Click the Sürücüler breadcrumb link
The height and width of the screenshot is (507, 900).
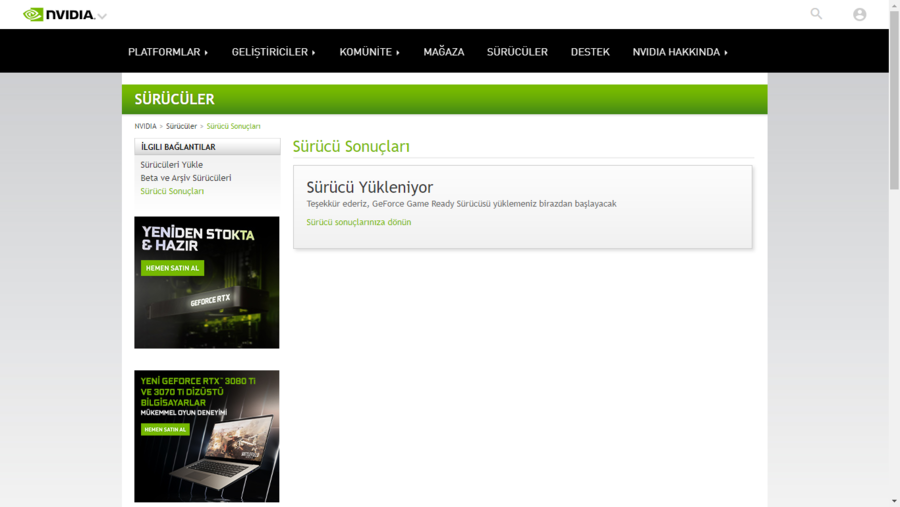[x=181, y=126]
